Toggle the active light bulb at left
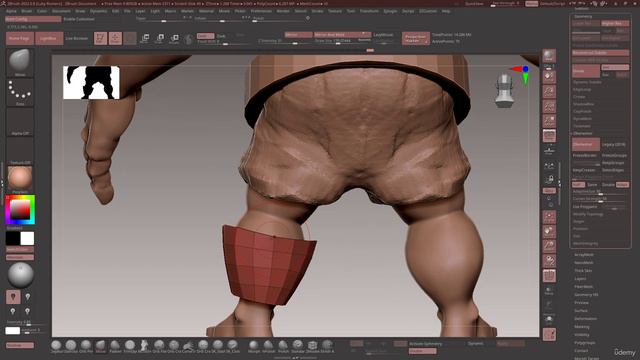Viewport: 640px width, 360px height. [13, 297]
